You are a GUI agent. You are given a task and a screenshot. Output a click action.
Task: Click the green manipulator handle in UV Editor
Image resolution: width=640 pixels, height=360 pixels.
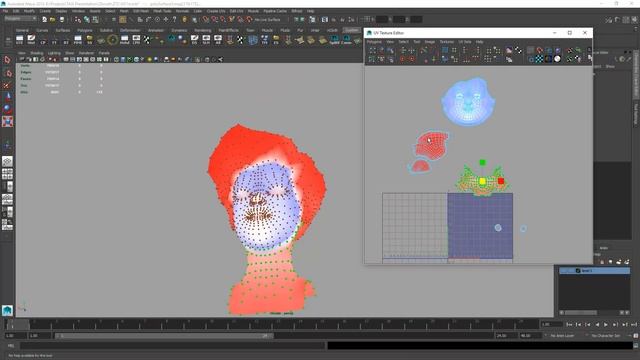pos(482,162)
